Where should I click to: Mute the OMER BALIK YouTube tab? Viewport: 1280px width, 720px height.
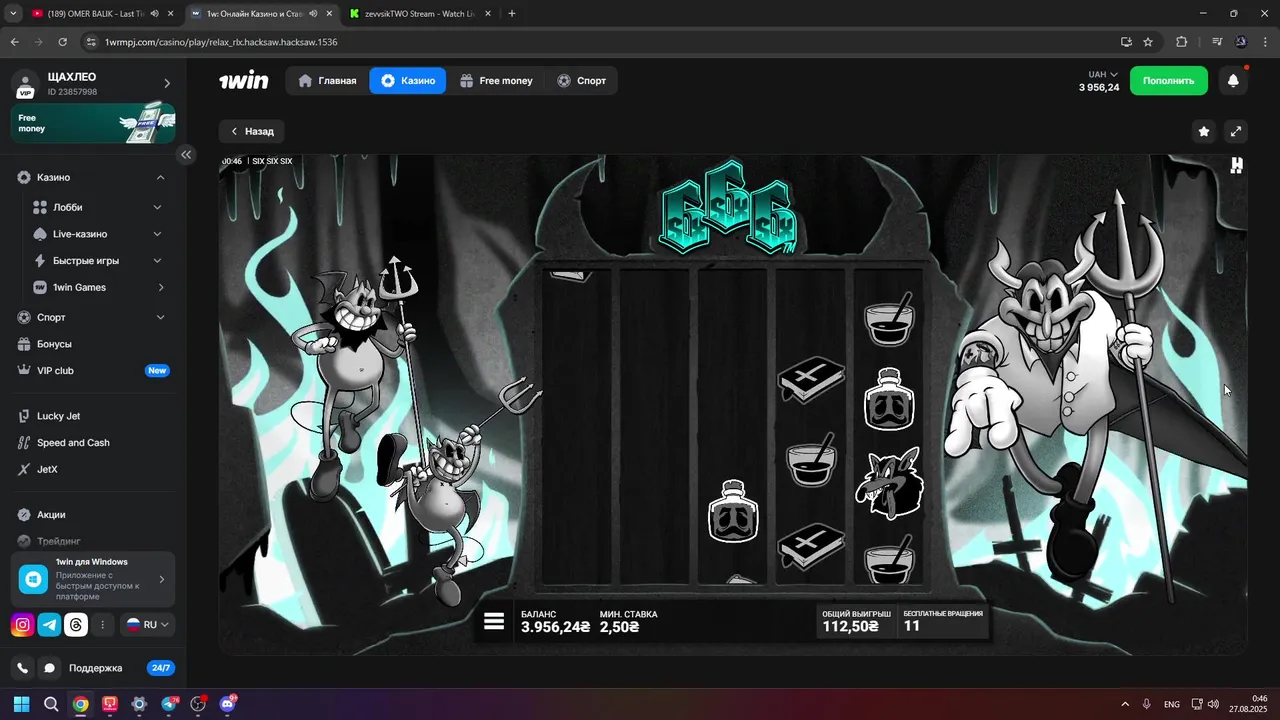click(155, 14)
